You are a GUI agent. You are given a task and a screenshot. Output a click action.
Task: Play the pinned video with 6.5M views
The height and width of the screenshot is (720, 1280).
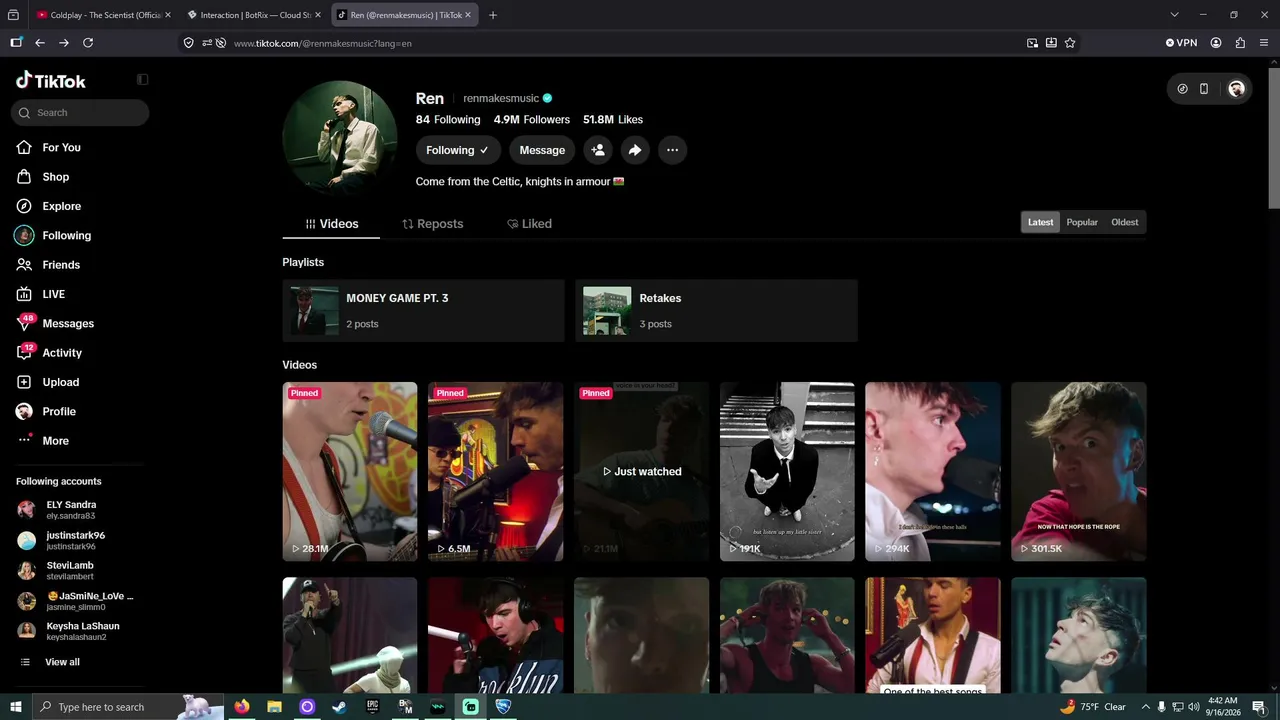pos(496,471)
